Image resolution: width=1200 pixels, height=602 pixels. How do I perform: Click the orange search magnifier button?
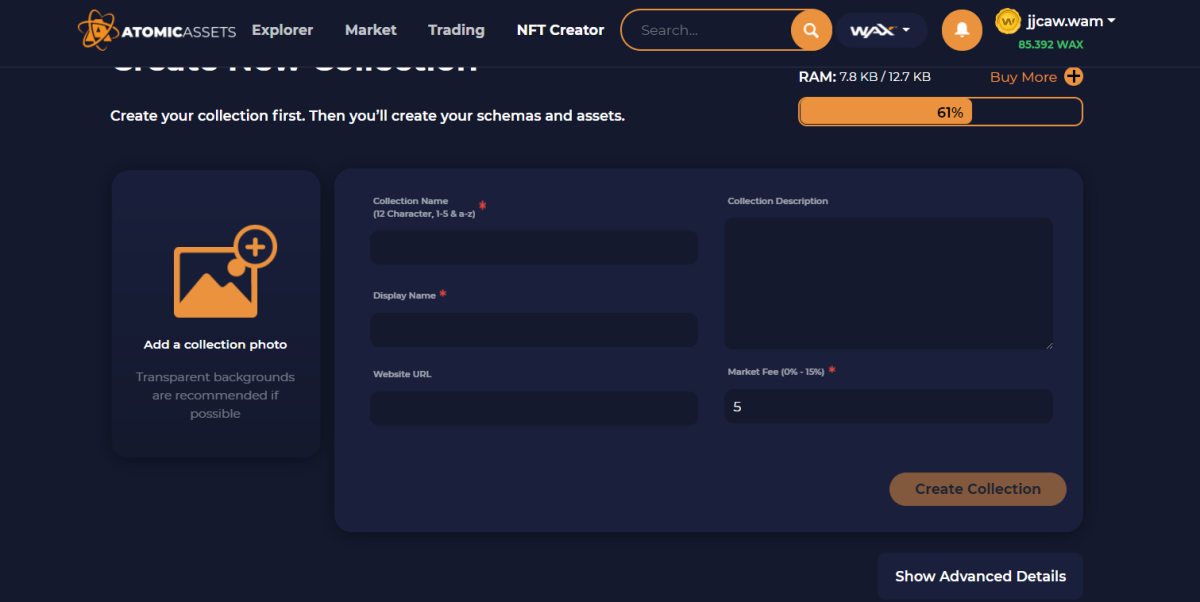point(811,30)
